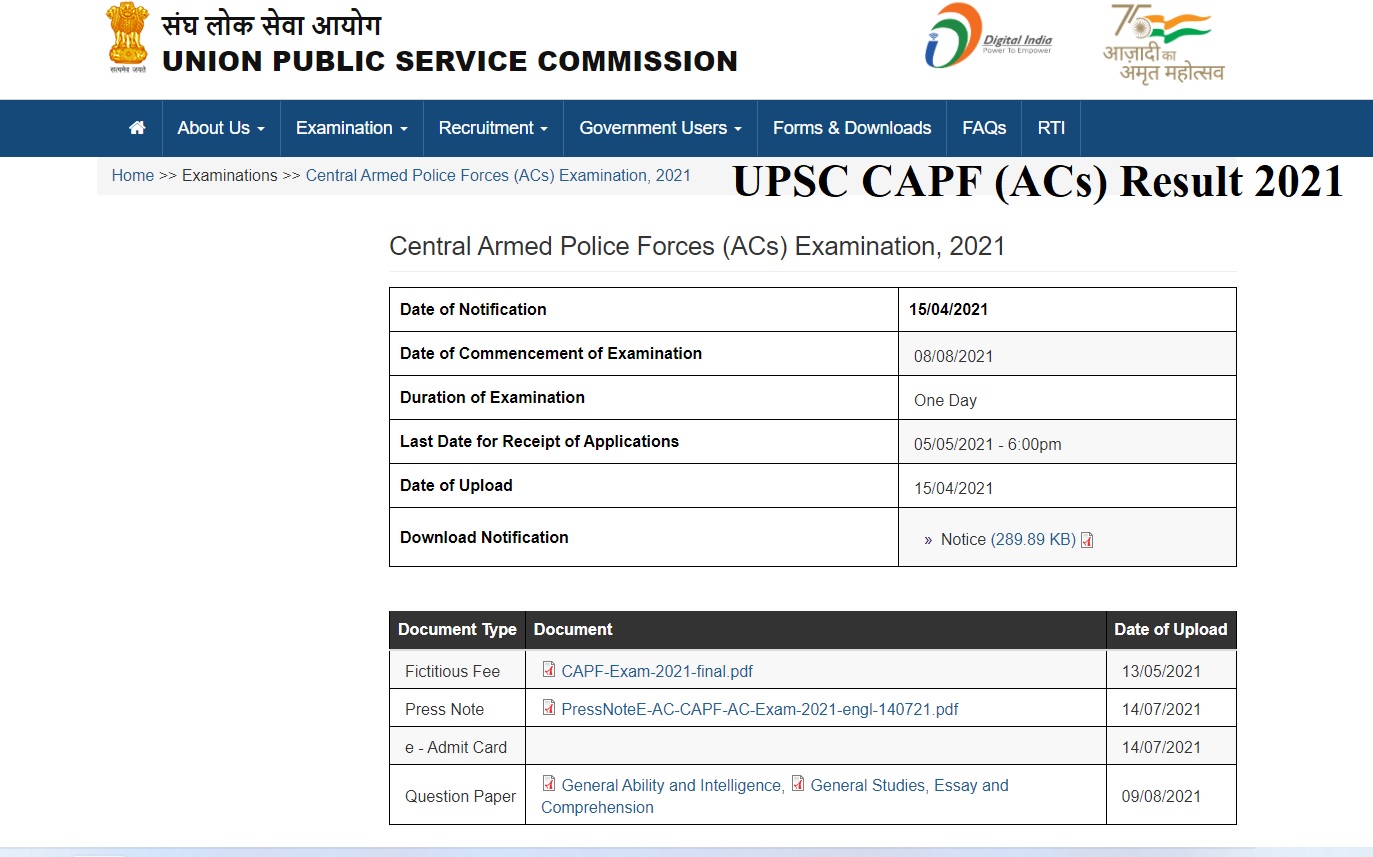Open General Ability and Intelligence question paper
Image resolution: width=1373 pixels, height=857 pixels.
pyautogui.click(x=671, y=786)
